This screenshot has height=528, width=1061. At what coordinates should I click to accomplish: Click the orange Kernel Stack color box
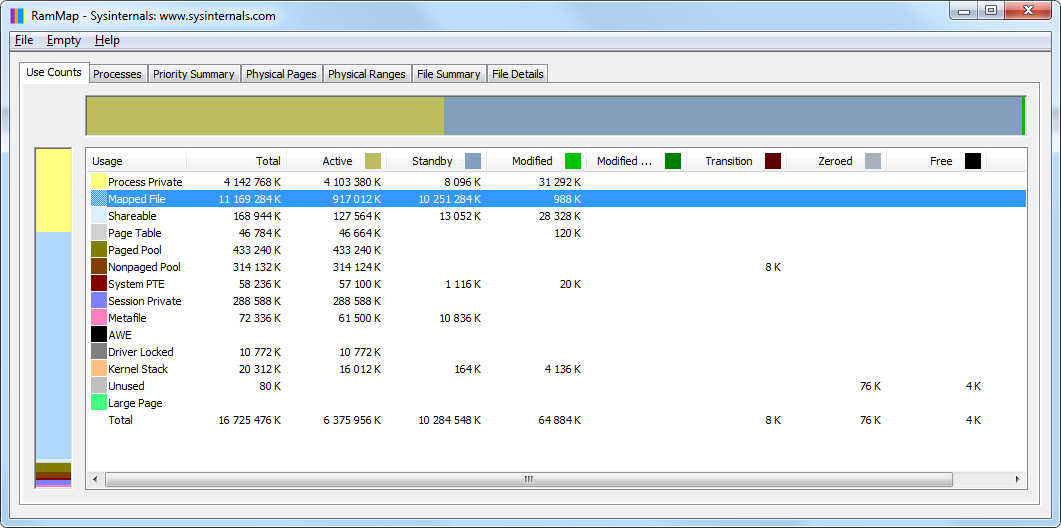pyautogui.click(x=99, y=369)
